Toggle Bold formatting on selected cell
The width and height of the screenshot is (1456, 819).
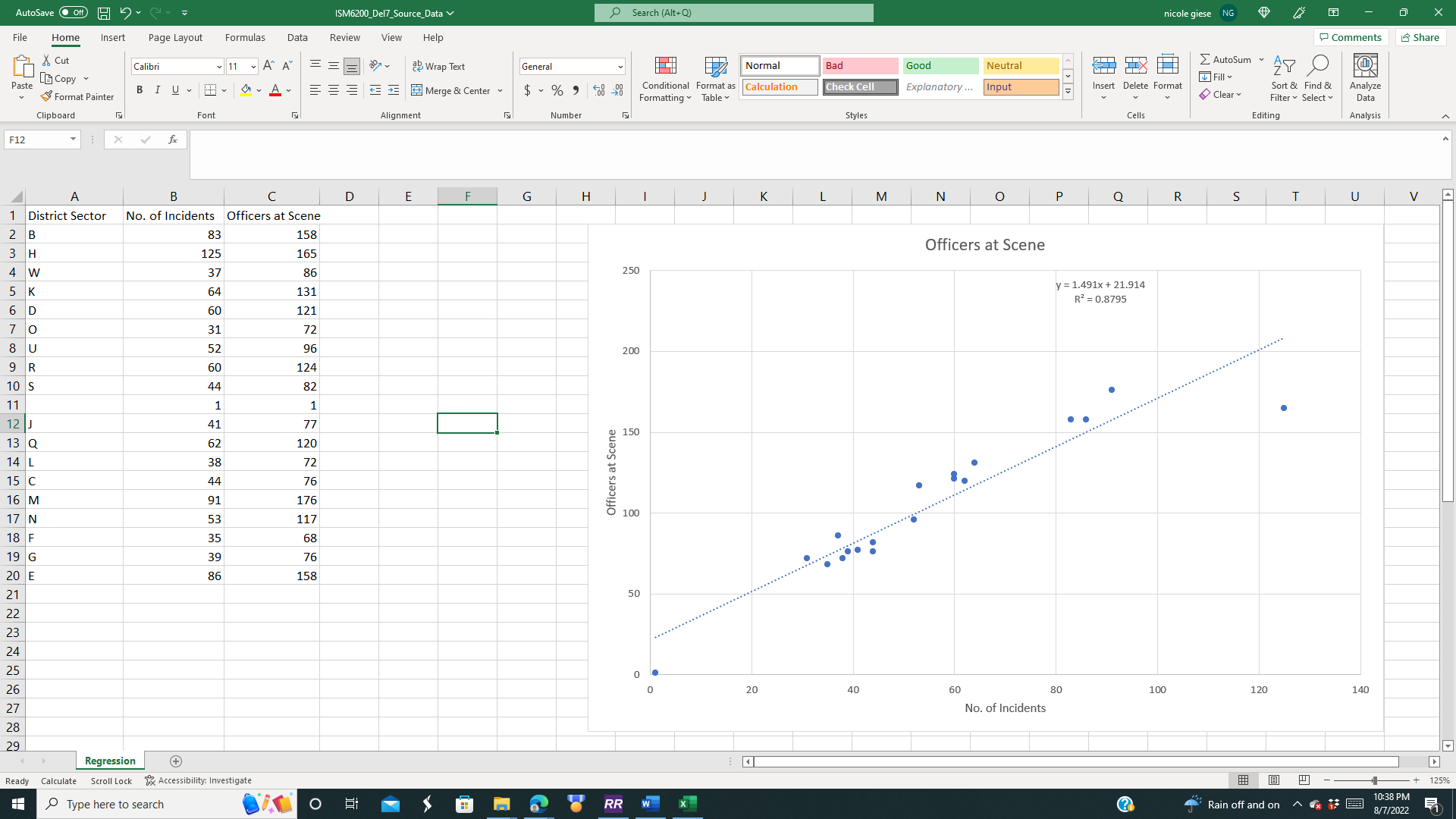139,91
